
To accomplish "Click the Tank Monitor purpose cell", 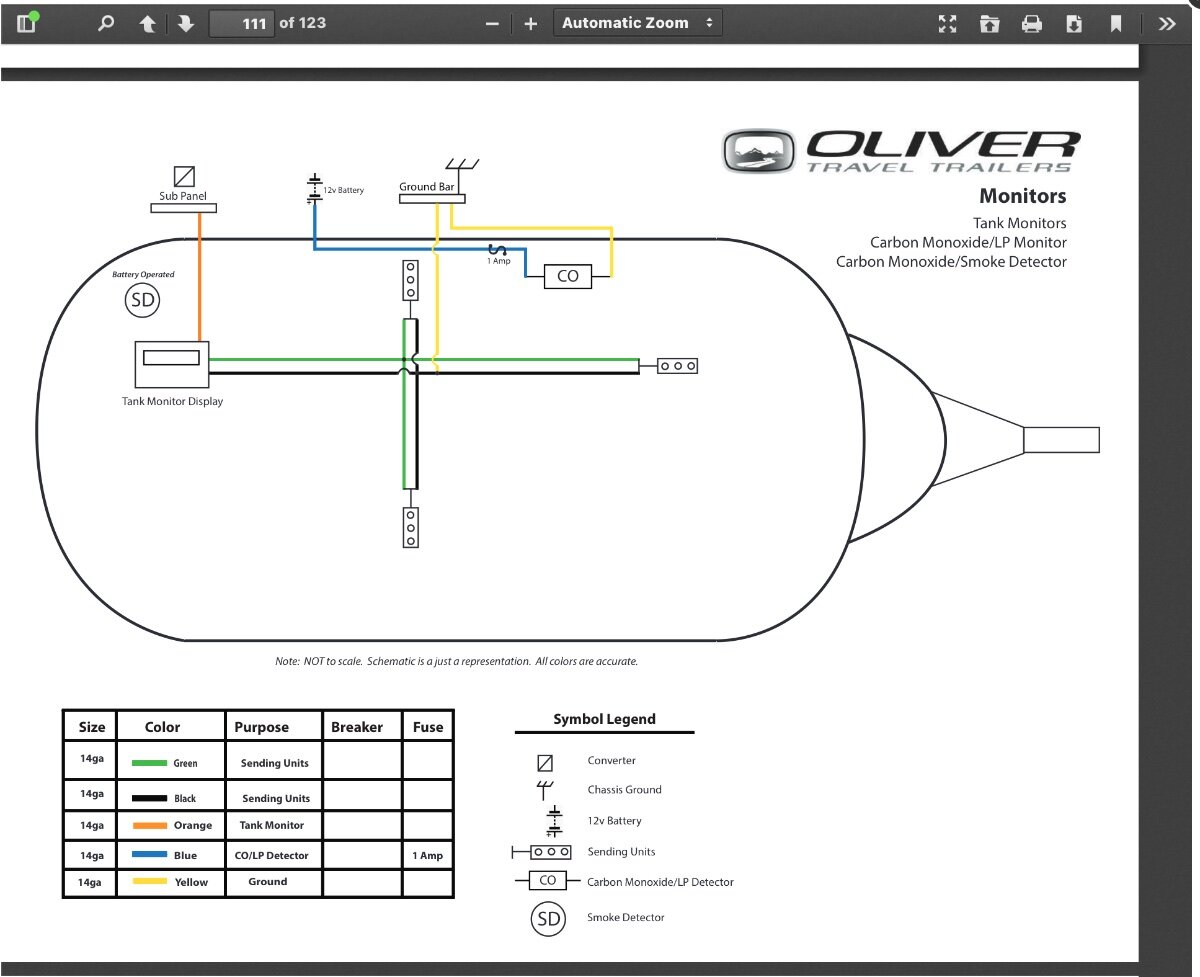I will pos(272,826).
